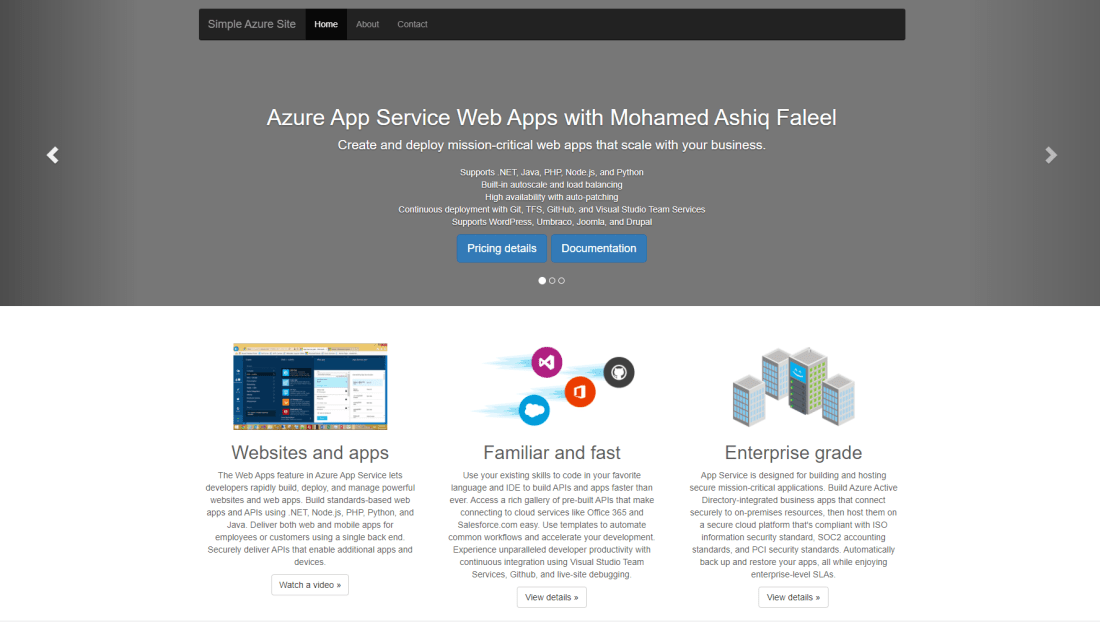
Task: Click the Salesforce blue cloud icon
Action: click(534, 409)
